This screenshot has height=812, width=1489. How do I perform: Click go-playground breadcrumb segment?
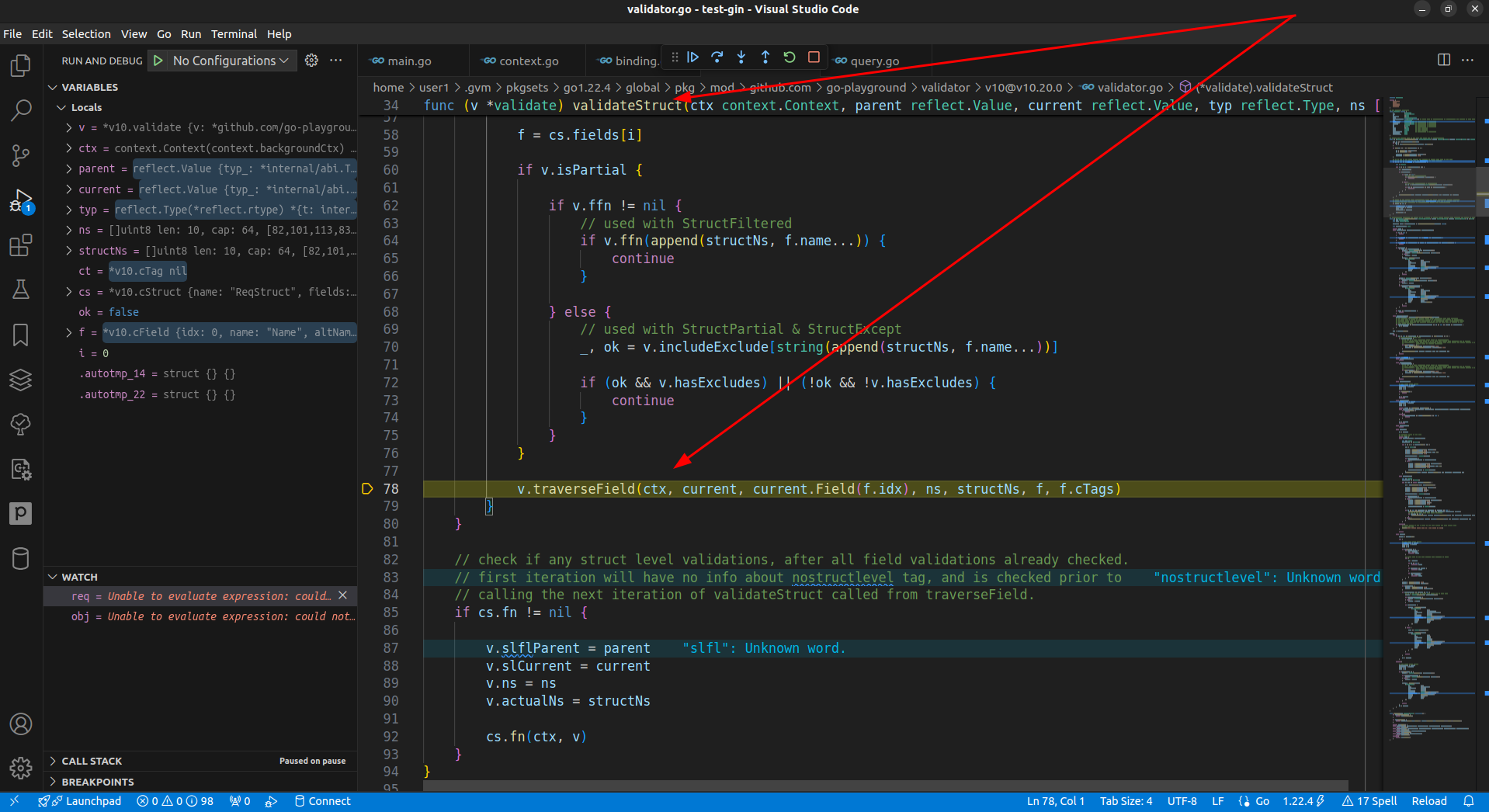(866, 87)
